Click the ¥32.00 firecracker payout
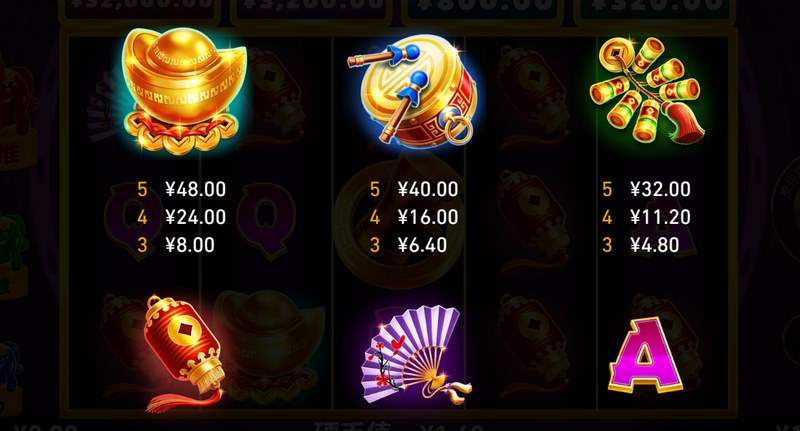800x431 pixels. (x=660, y=189)
